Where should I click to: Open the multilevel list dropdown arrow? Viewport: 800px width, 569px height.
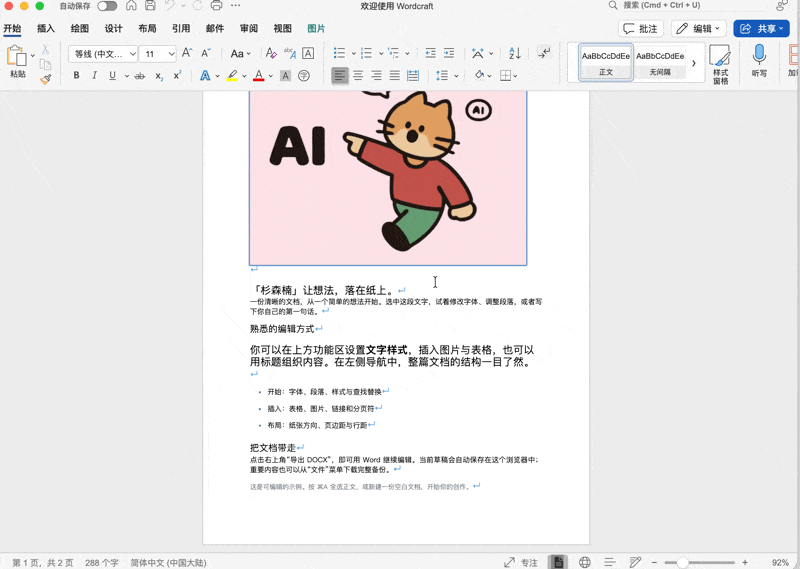(x=407, y=53)
